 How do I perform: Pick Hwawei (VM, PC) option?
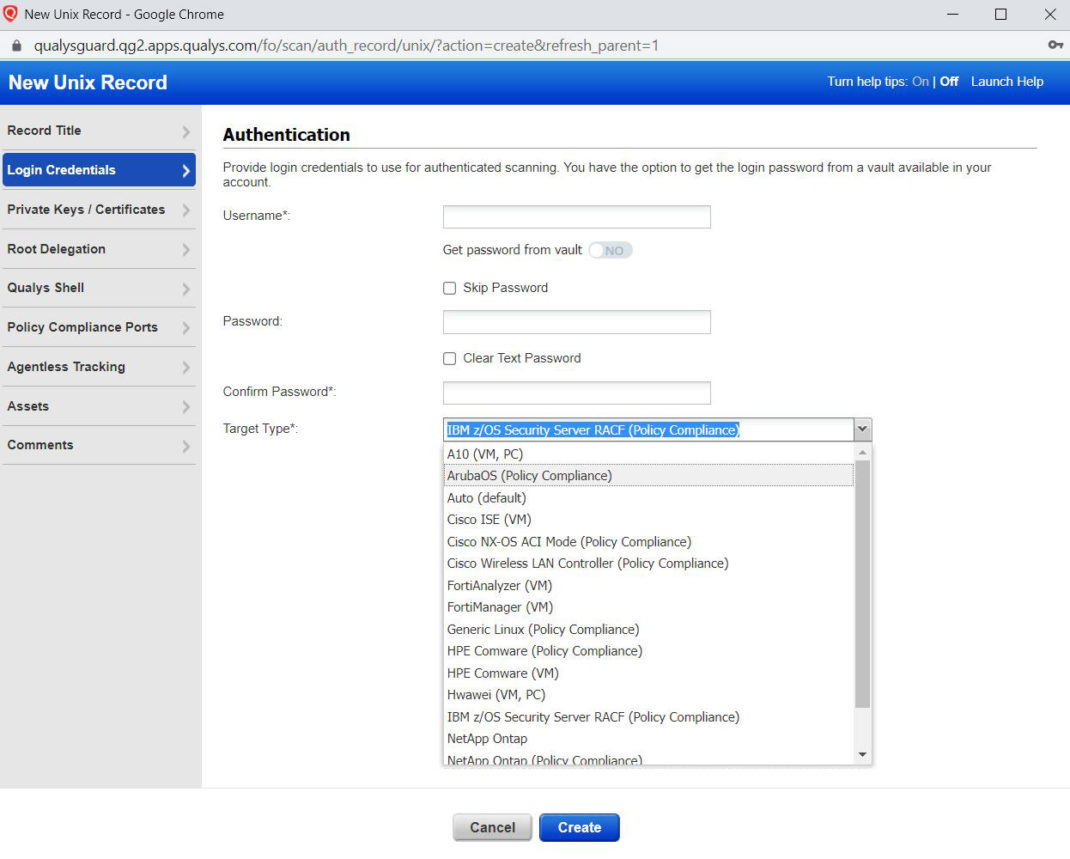click(648, 695)
